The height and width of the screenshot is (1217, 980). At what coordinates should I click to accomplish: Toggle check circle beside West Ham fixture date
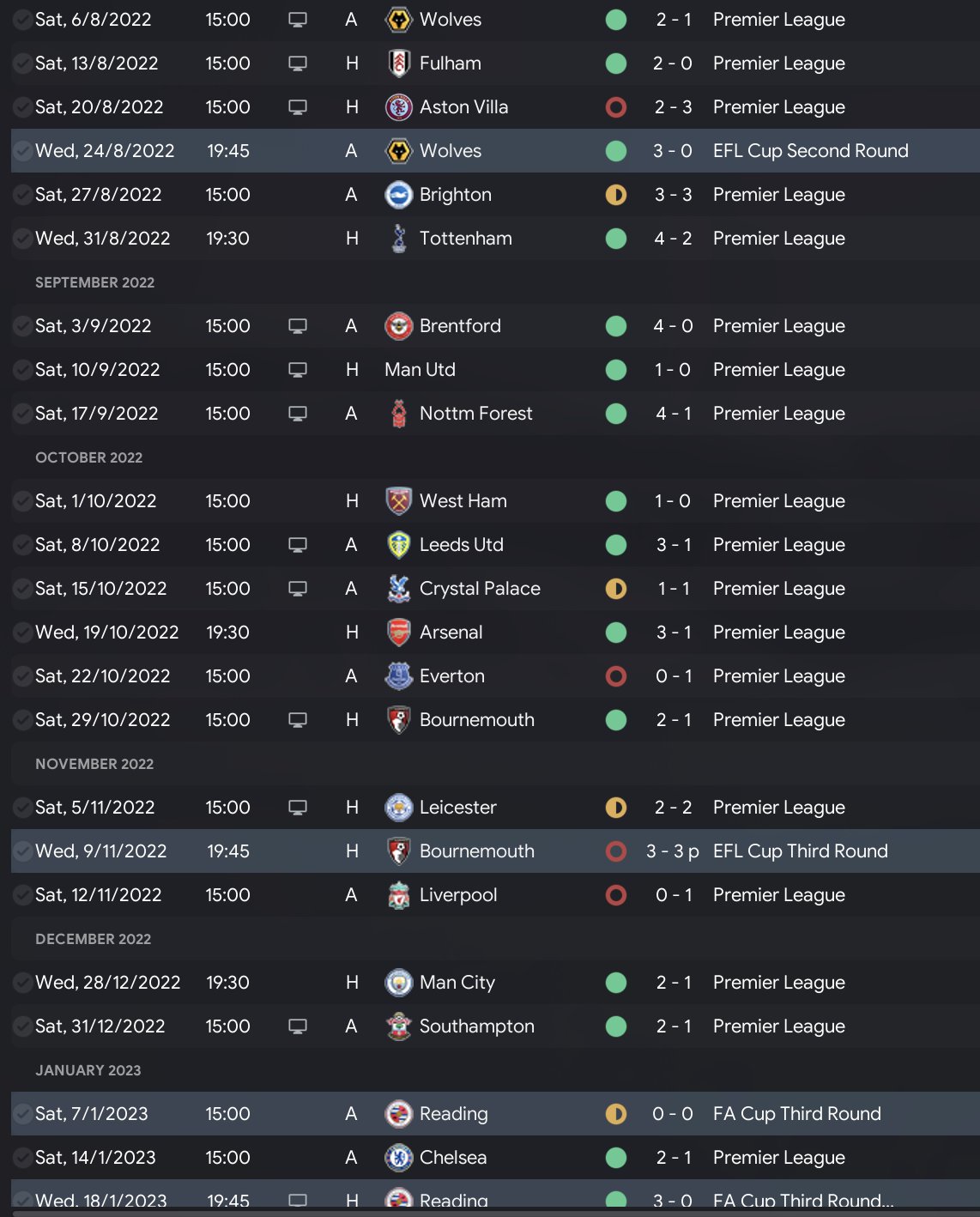point(22,501)
